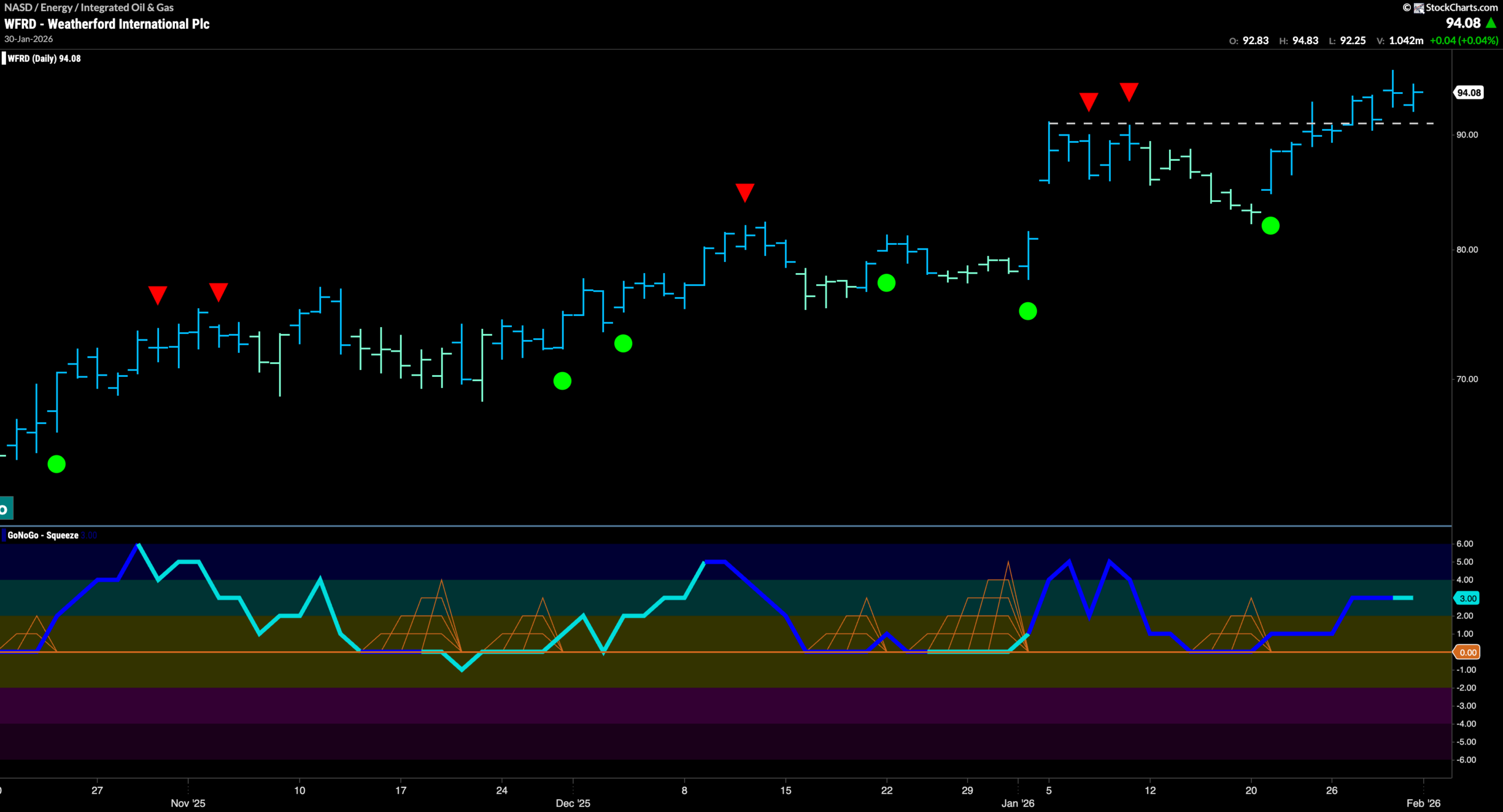Click the dashed horizontal resistance line
1503x812 pixels.
pyautogui.click(x=1241, y=123)
